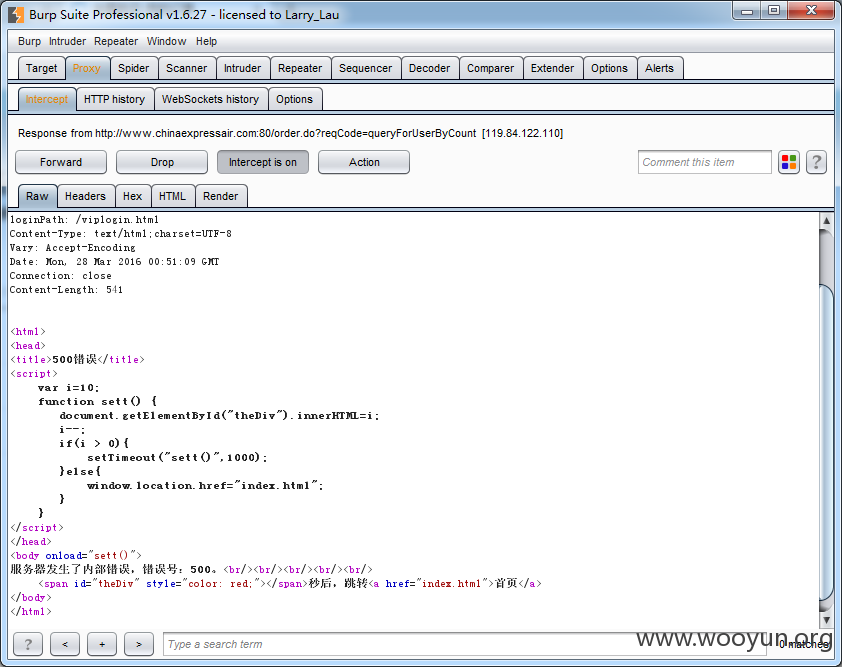
Task: Open the Intruder tool tab
Action: [242, 68]
